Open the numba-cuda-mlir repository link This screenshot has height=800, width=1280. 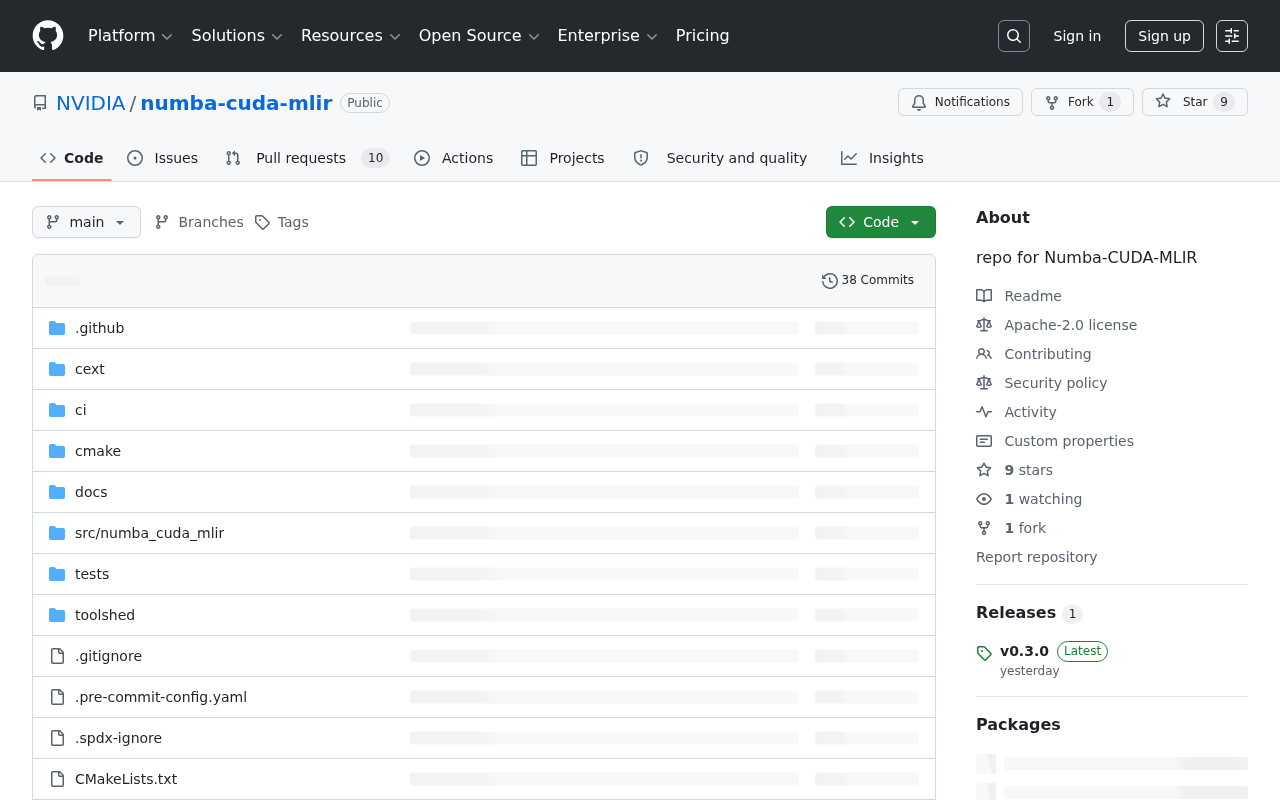(236, 103)
